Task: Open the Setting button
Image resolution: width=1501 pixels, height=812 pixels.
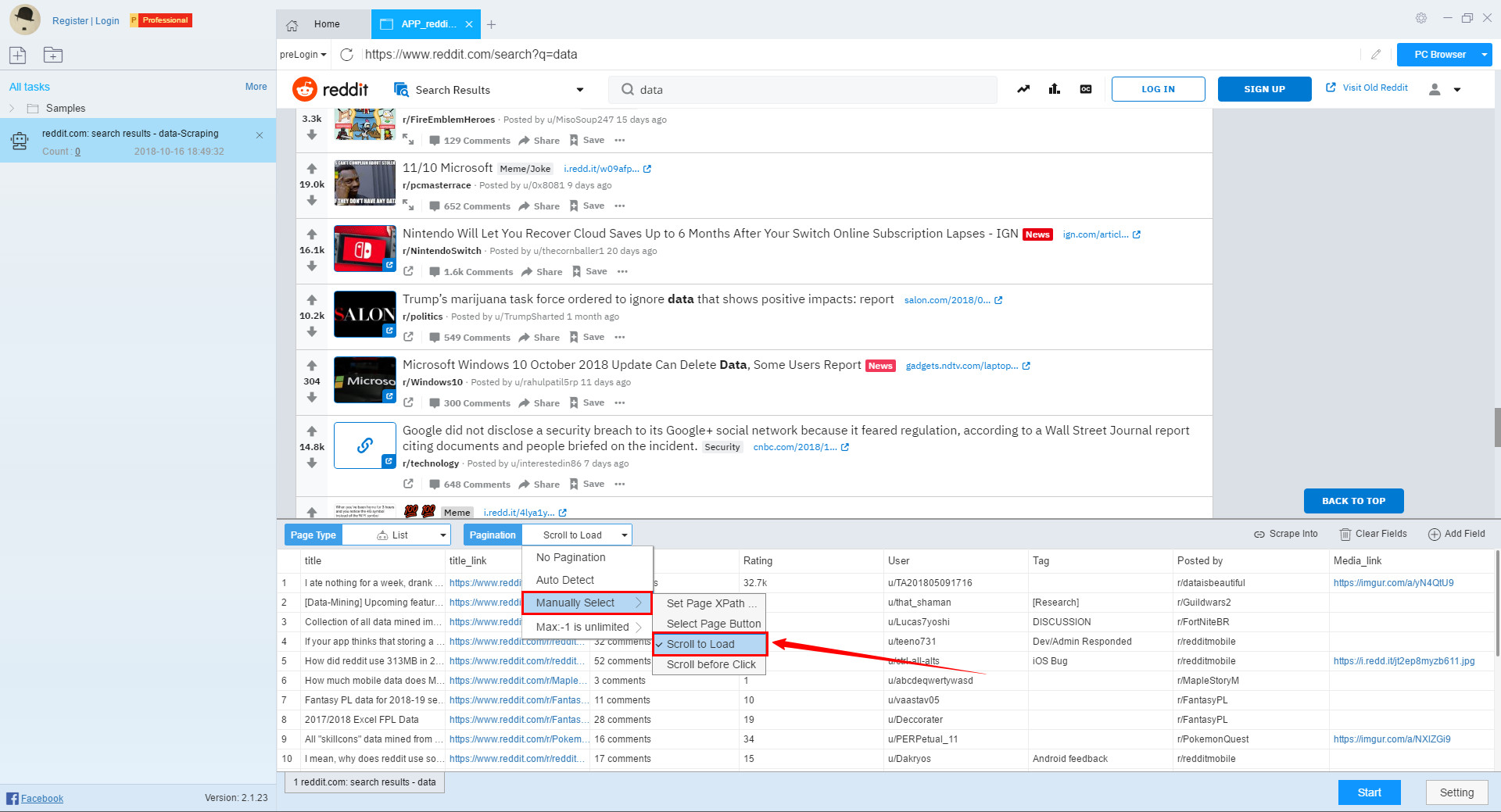Action: pos(1456,792)
